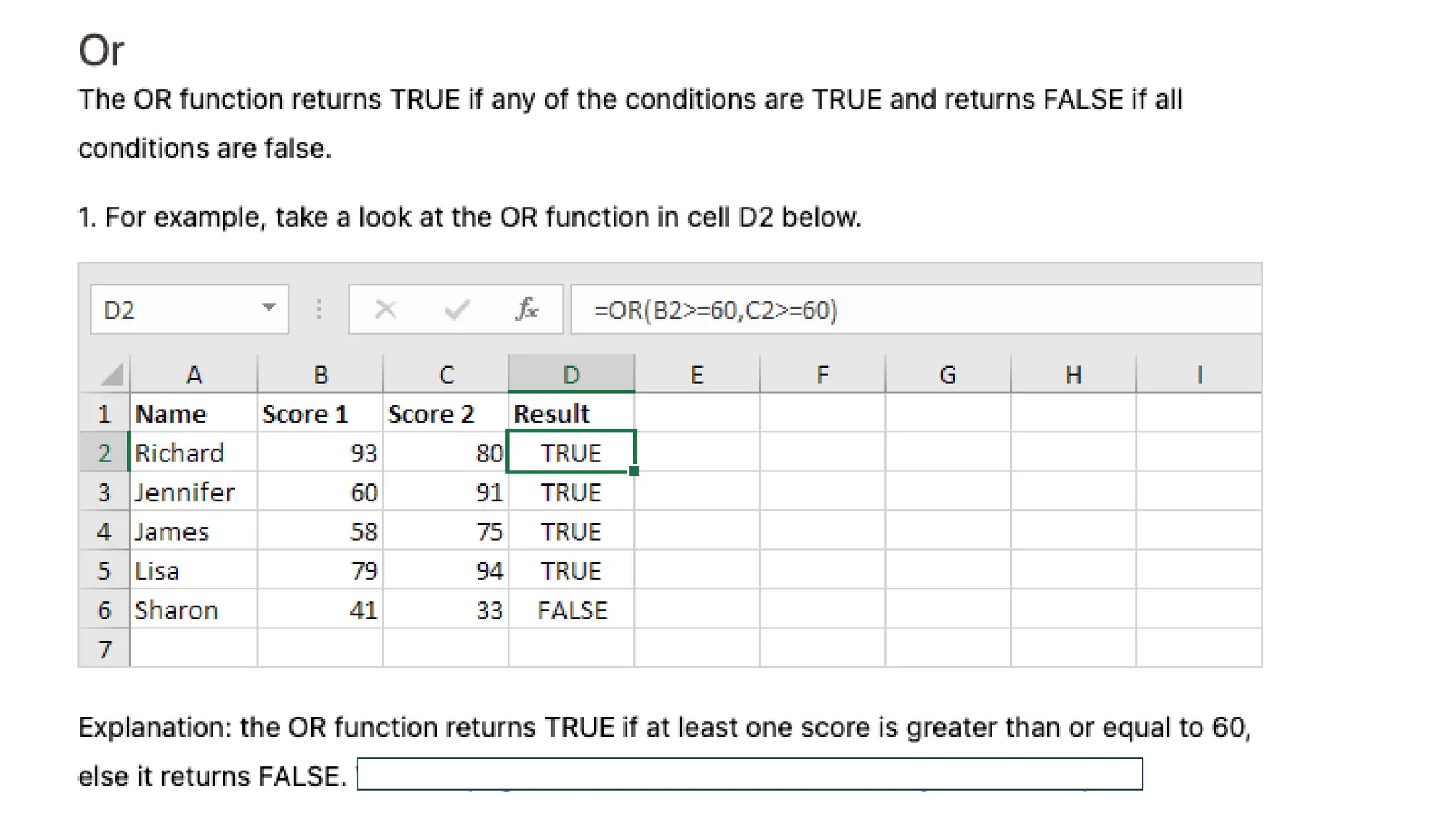Select column E header

[697, 374]
